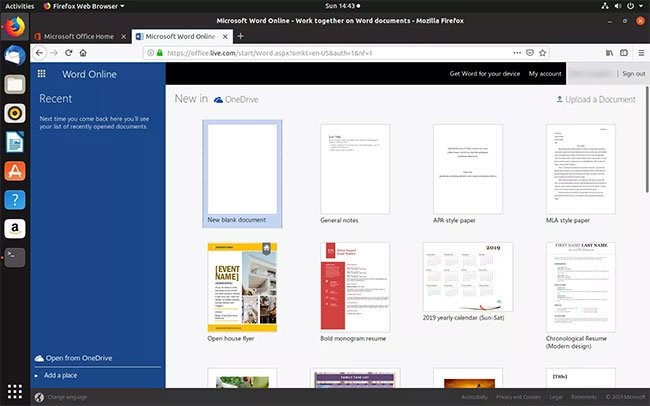The image size is (650, 406).
Task: Click the power icon in the top bar
Action: [631, 6]
